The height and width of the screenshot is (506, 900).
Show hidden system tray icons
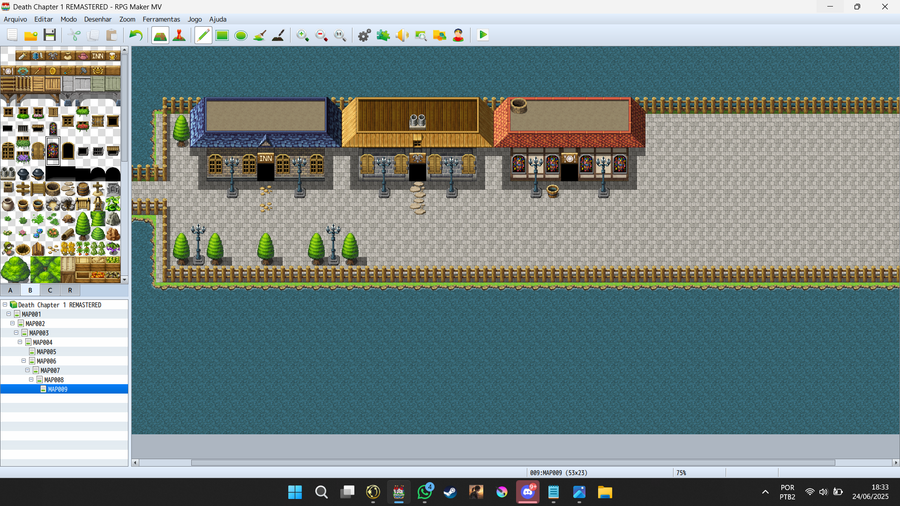(x=765, y=492)
